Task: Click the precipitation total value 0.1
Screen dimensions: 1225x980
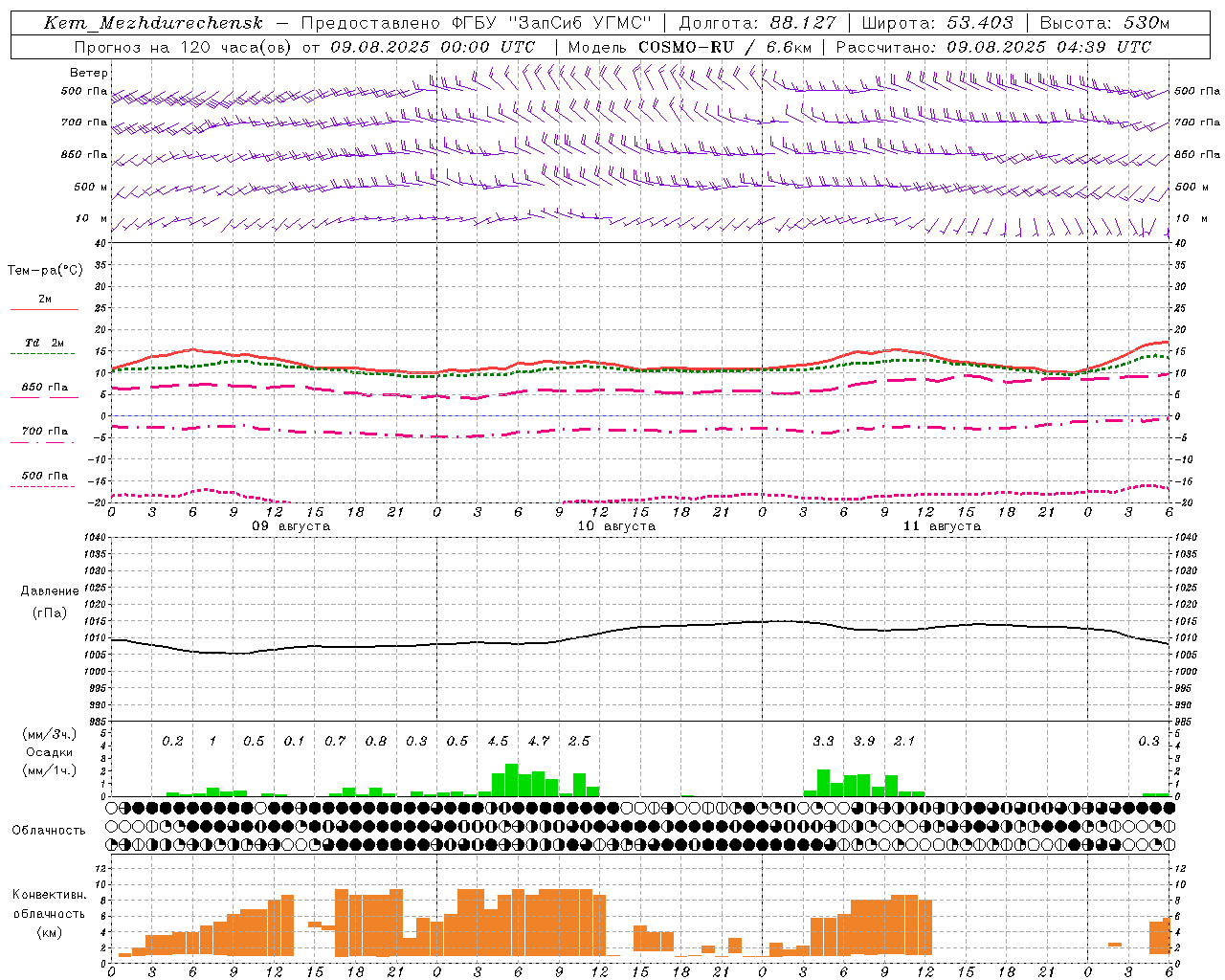Action: 295,742
